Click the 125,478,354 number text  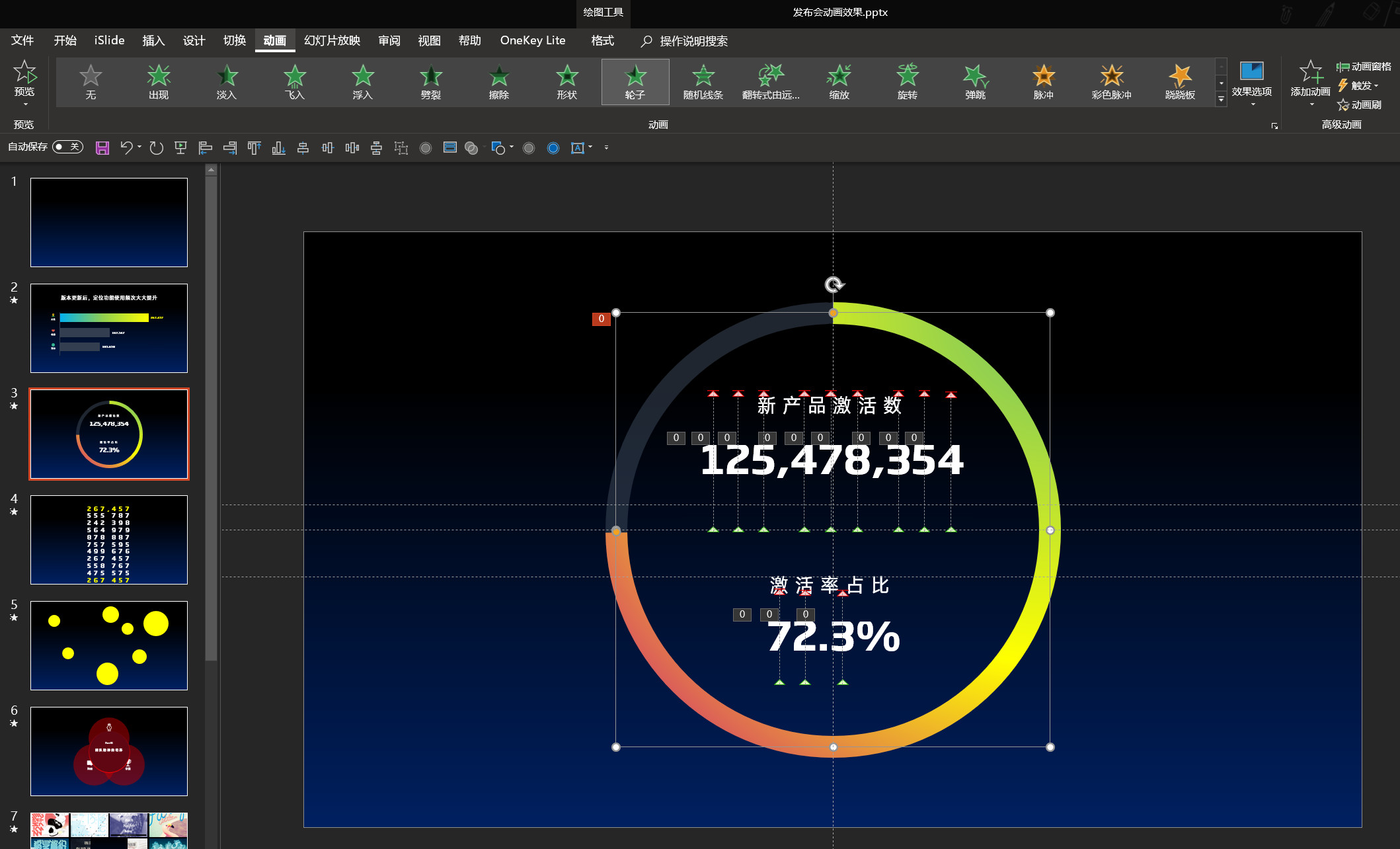point(832,460)
